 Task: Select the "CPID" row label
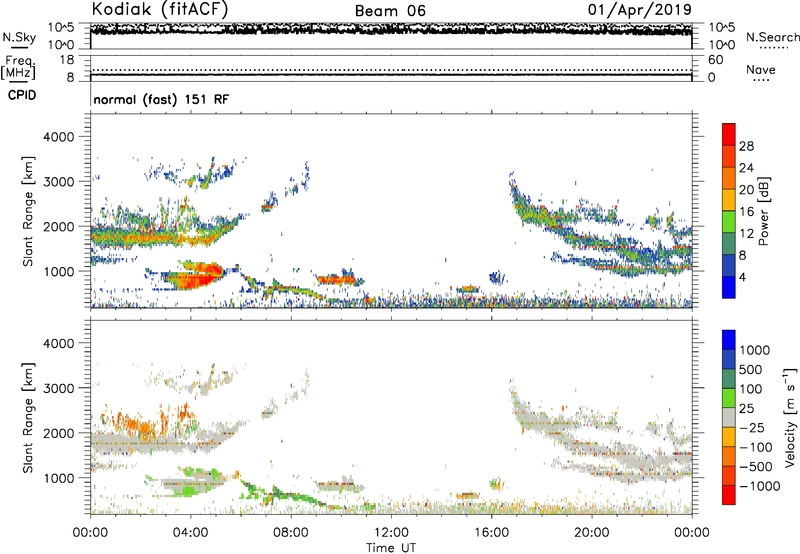click(22, 95)
